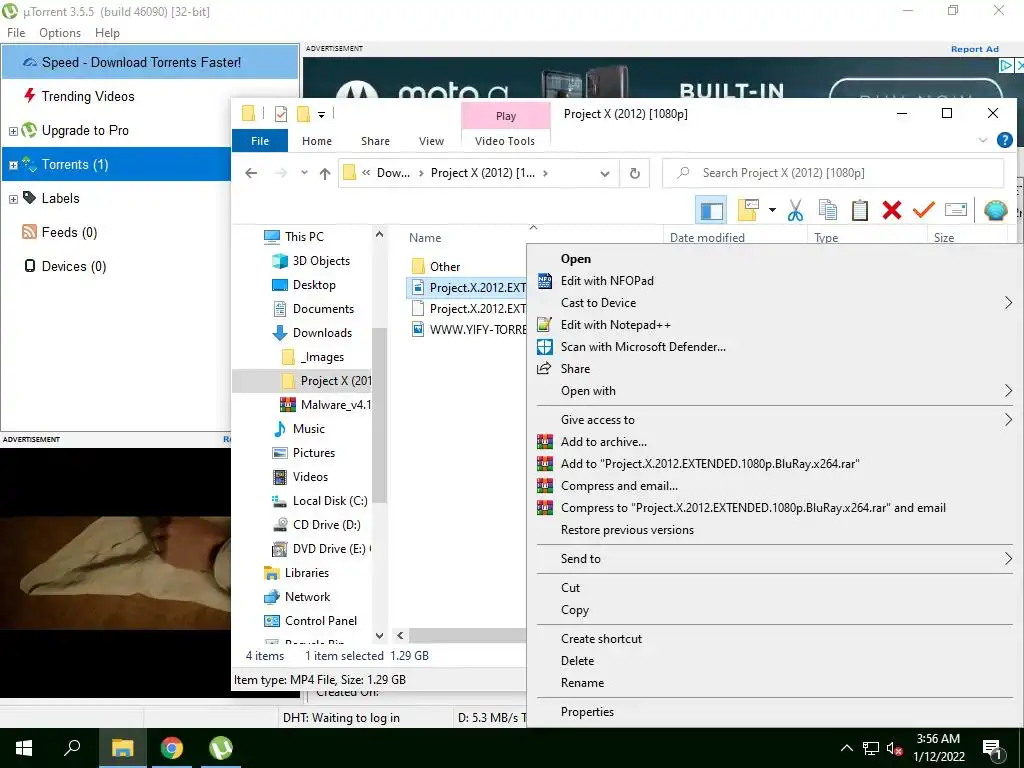Open taskbar search magnifier
This screenshot has width=1024, height=768.
[x=72, y=748]
